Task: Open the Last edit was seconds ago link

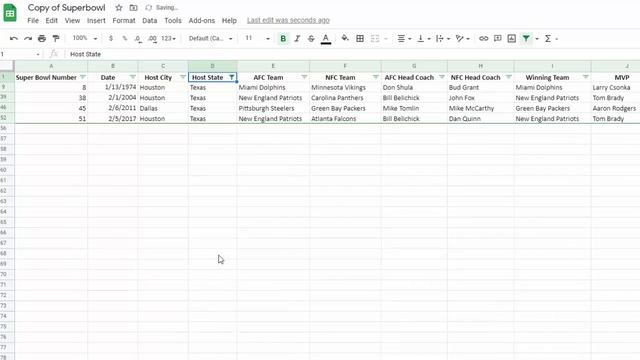Action: (x=288, y=20)
